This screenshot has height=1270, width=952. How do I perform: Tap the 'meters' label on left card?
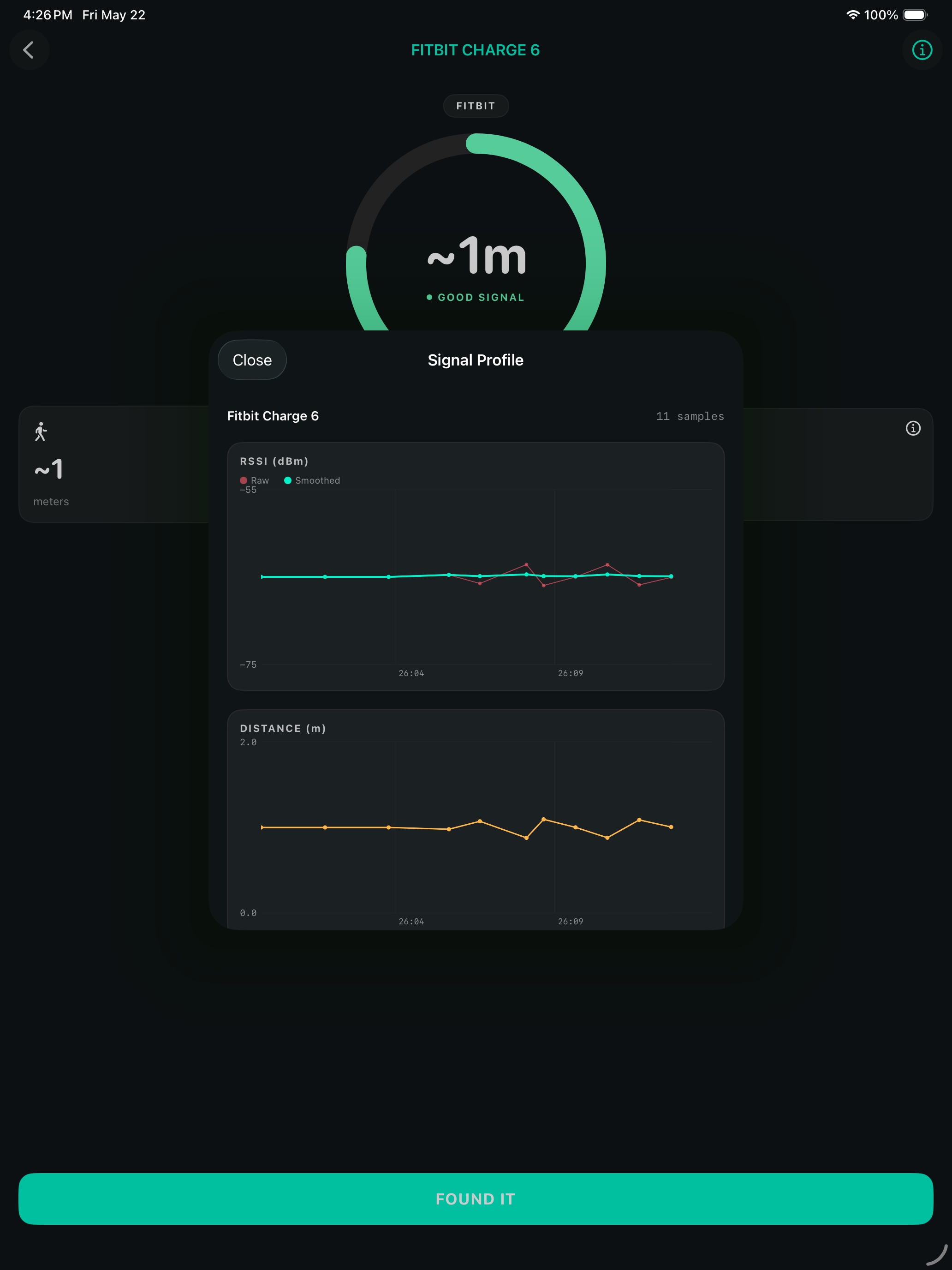click(x=51, y=502)
